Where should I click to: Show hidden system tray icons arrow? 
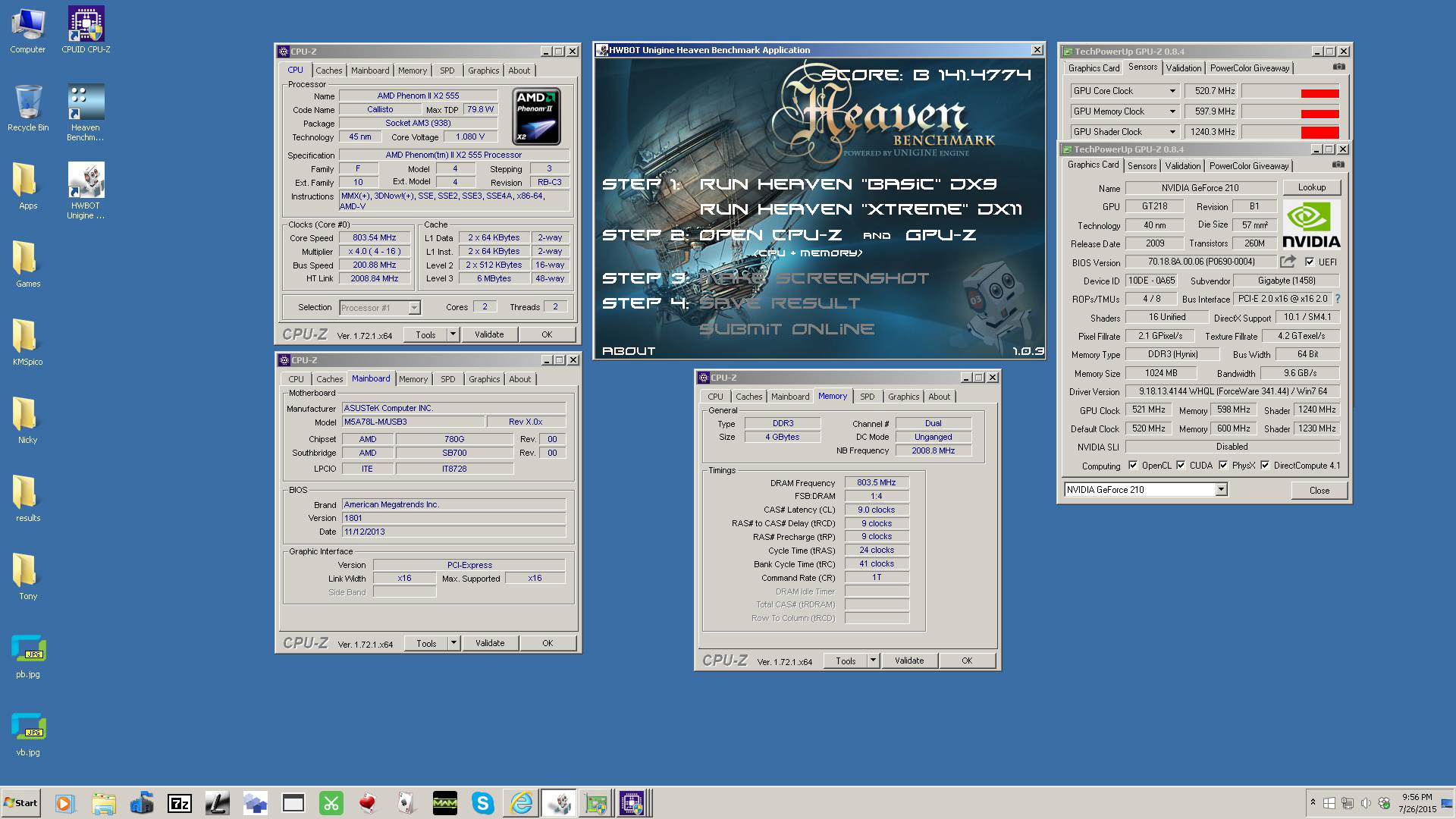1313,802
